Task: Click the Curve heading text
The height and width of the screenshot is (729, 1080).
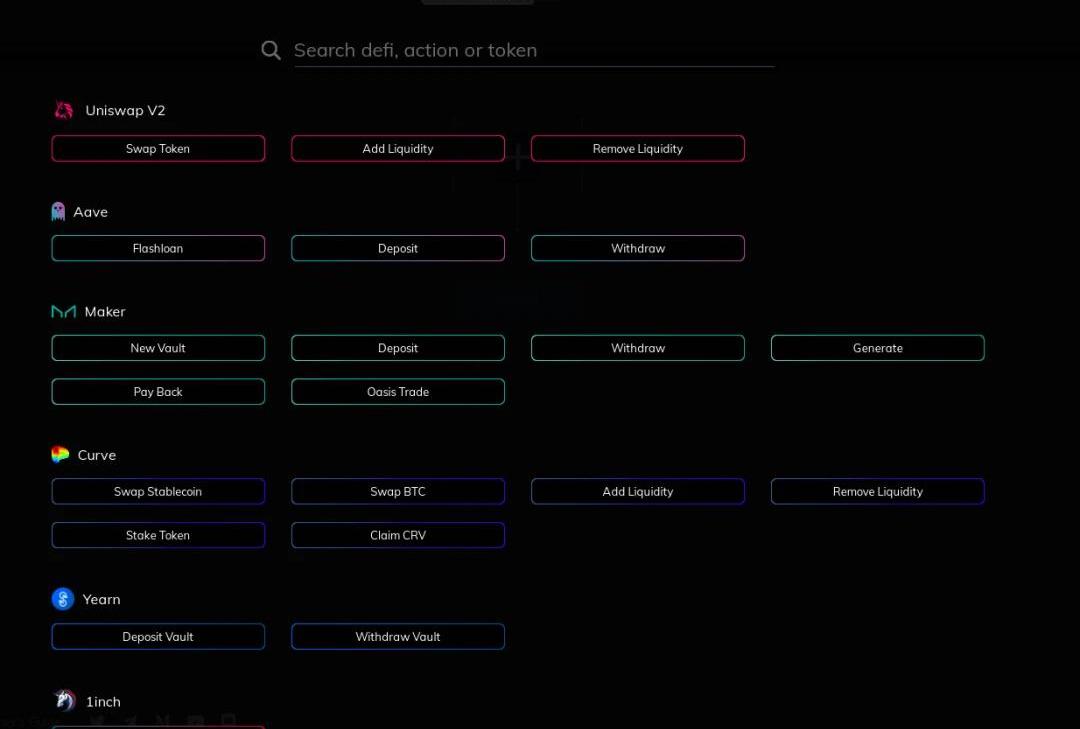Action: [96, 455]
